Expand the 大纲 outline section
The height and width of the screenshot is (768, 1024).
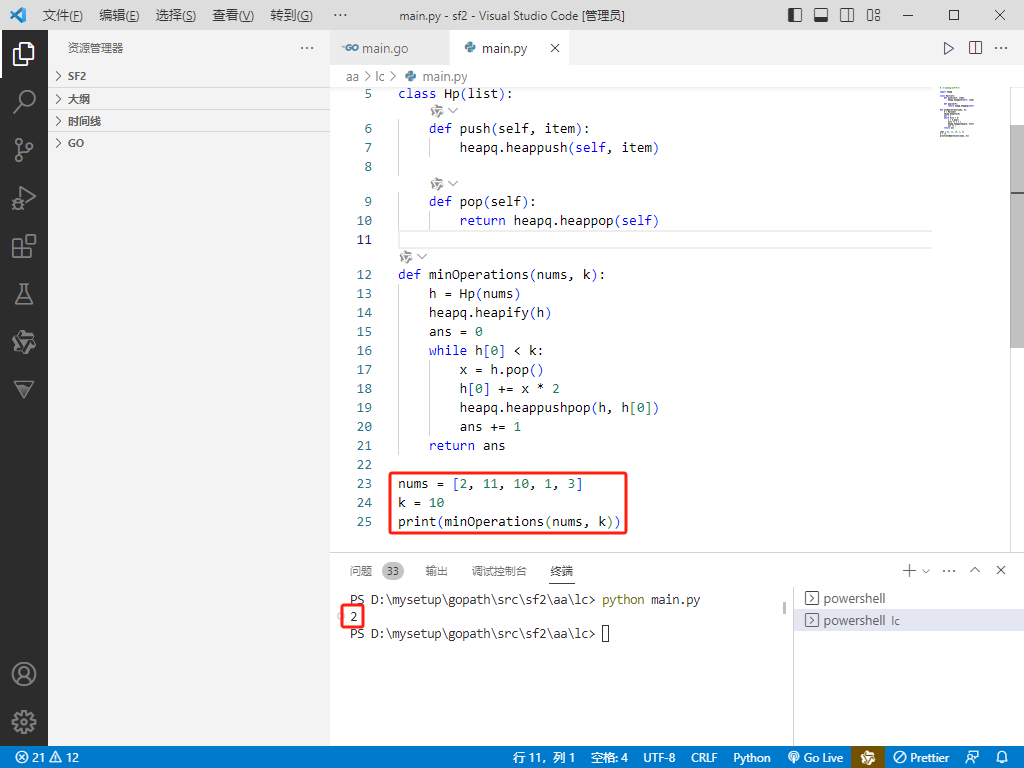(x=189, y=99)
